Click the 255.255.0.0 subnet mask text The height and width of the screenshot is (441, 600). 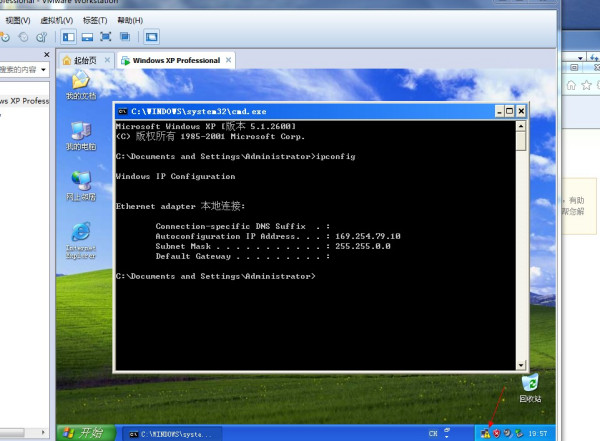pos(363,246)
